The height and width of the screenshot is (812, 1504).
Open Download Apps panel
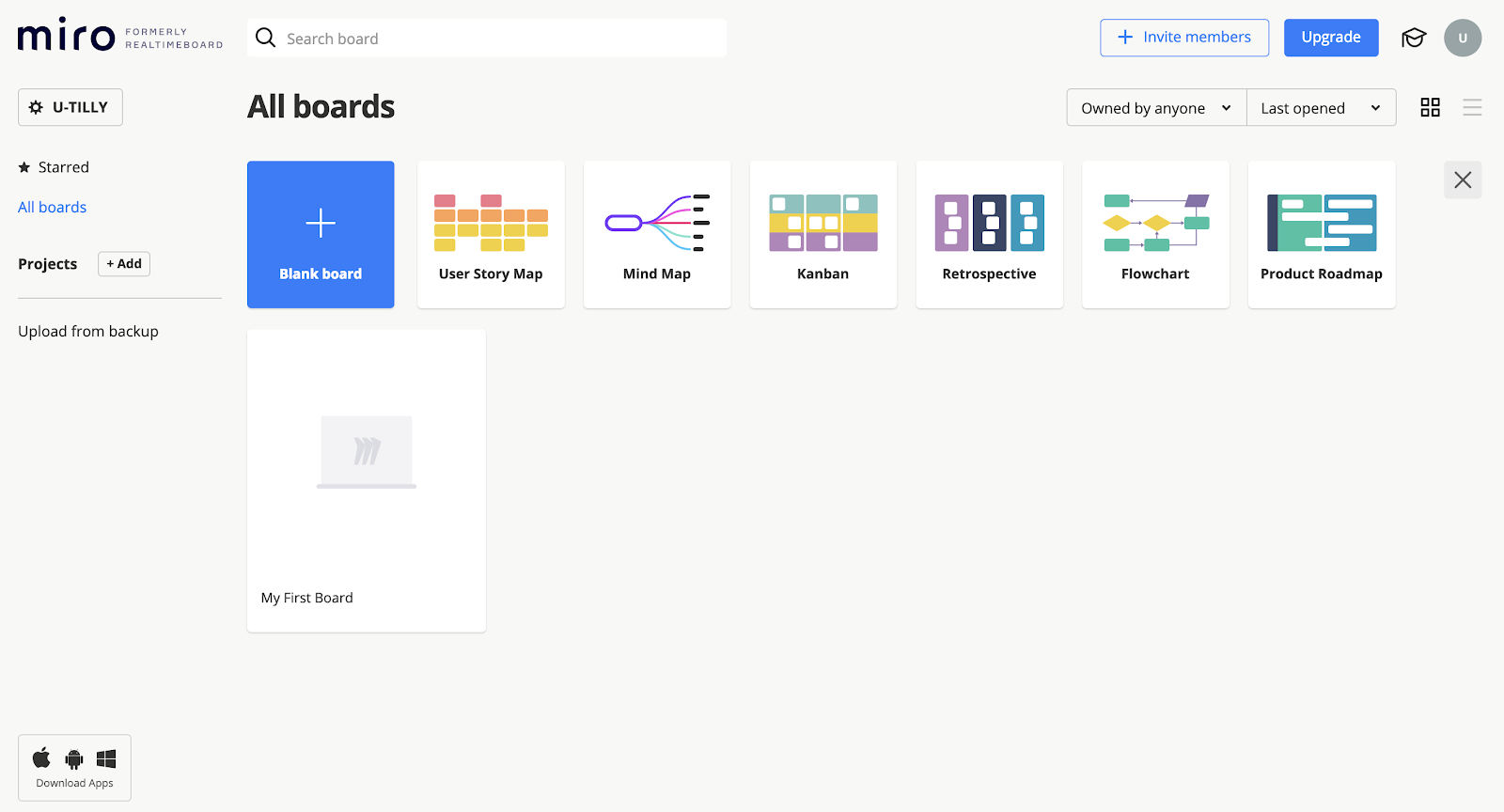tap(74, 768)
